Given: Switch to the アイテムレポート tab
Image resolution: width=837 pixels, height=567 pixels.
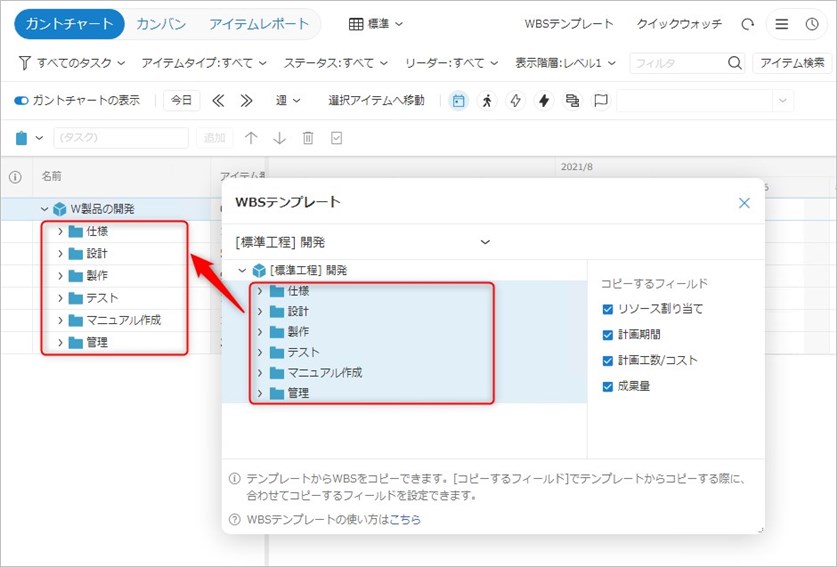Looking at the screenshot, I should tap(259, 24).
